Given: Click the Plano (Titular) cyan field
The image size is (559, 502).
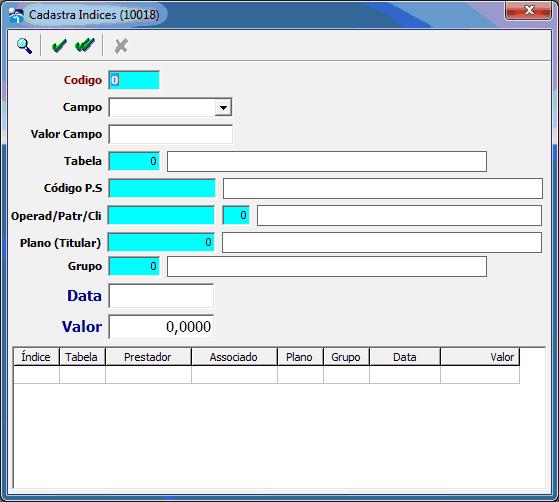Looking at the screenshot, I should coord(161,242).
